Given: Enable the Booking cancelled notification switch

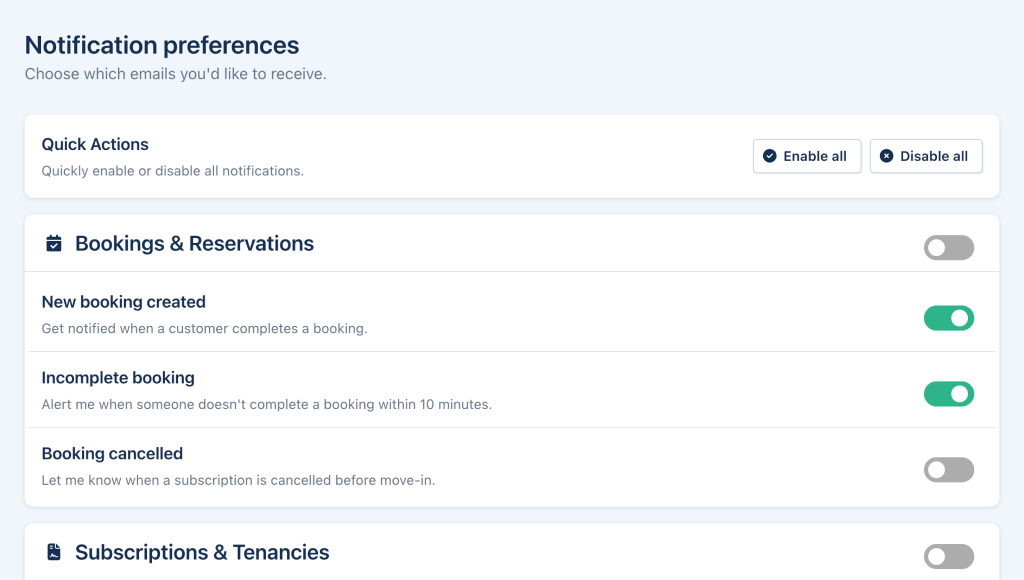Looking at the screenshot, I should point(948,470).
